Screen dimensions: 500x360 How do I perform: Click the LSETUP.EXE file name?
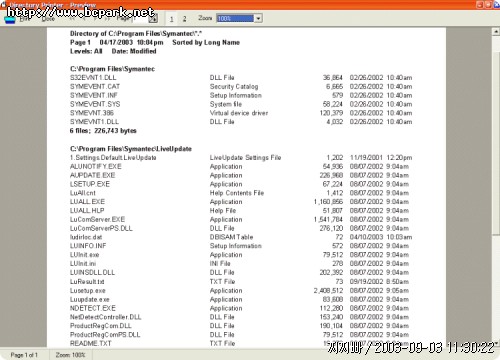(x=90, y=184)
